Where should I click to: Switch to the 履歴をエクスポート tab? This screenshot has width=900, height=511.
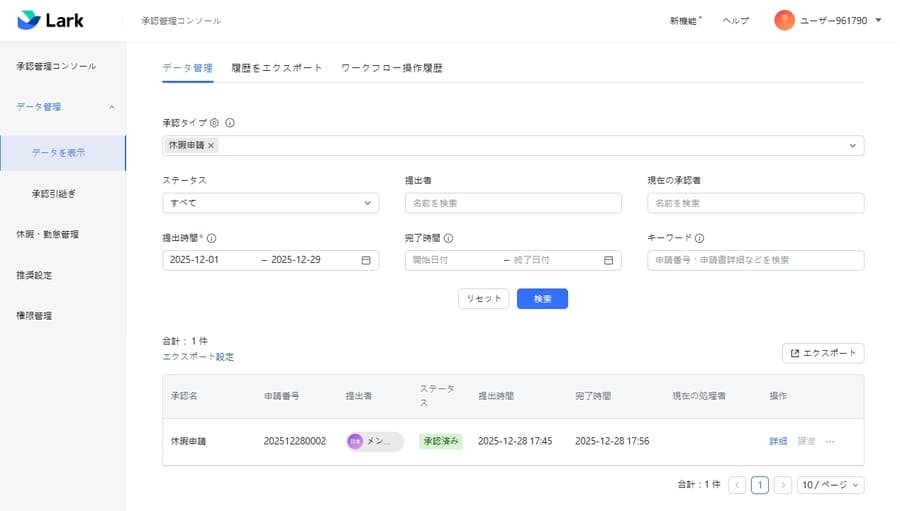(277, 68)
